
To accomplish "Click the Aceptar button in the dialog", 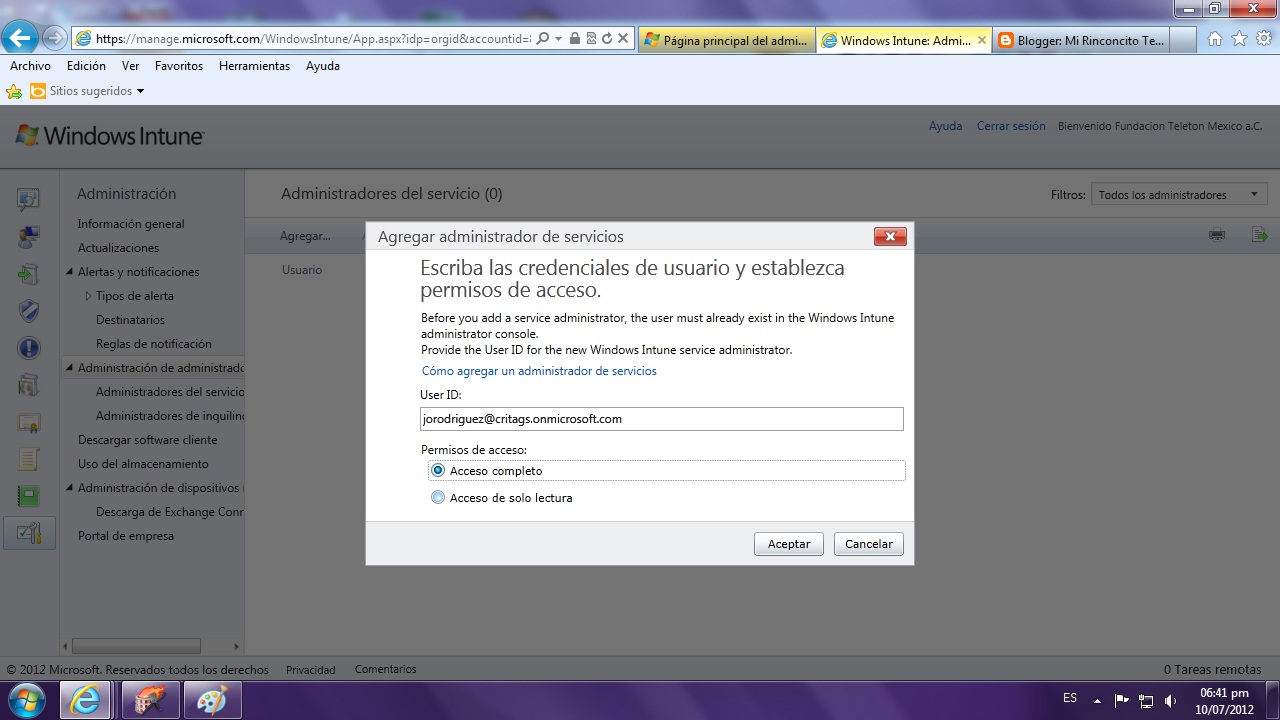I will [789, 544].
